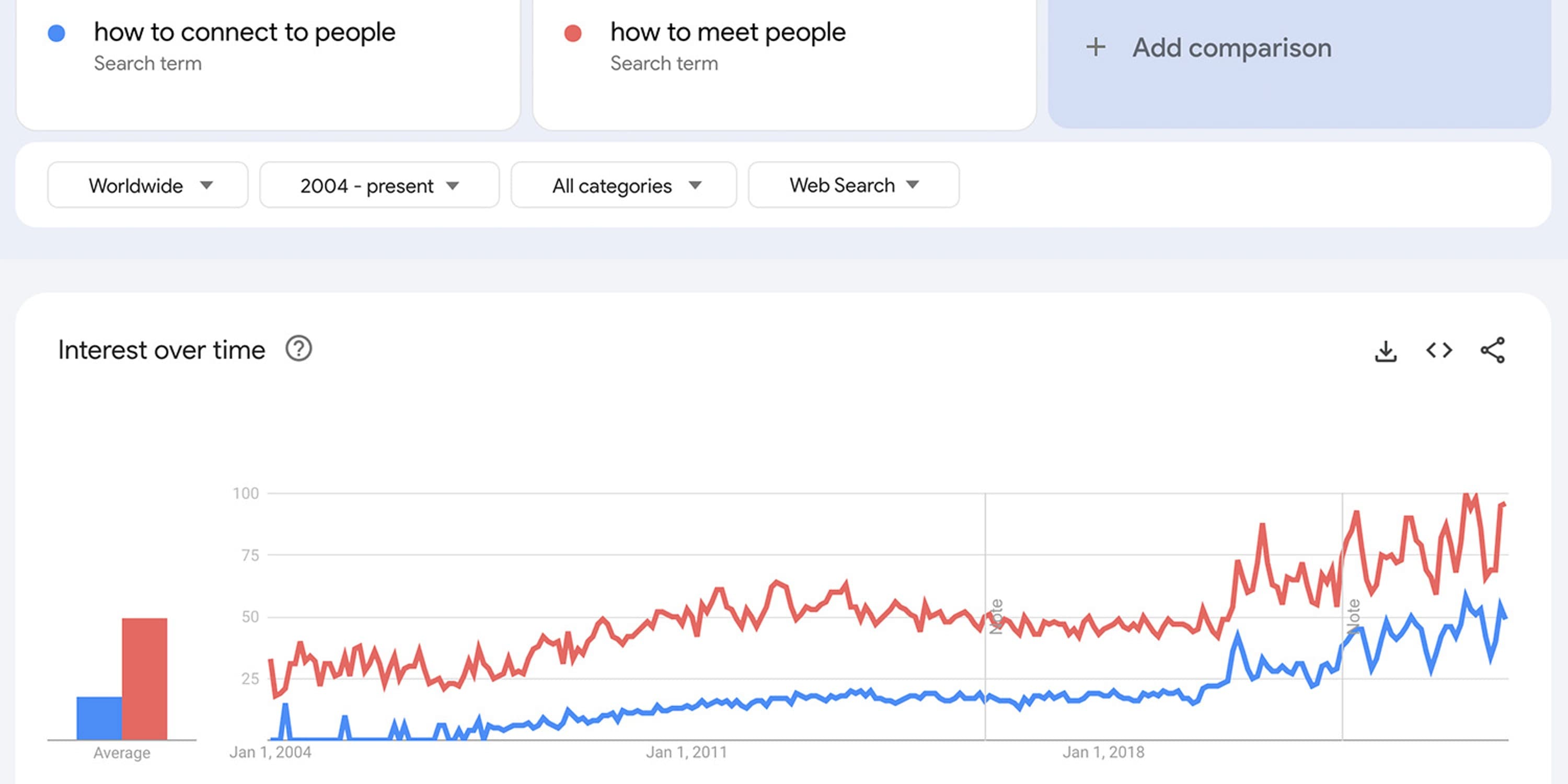1568x784 pixels.
Task: Open the Interest over time help icon
Action: click(299, 349)
